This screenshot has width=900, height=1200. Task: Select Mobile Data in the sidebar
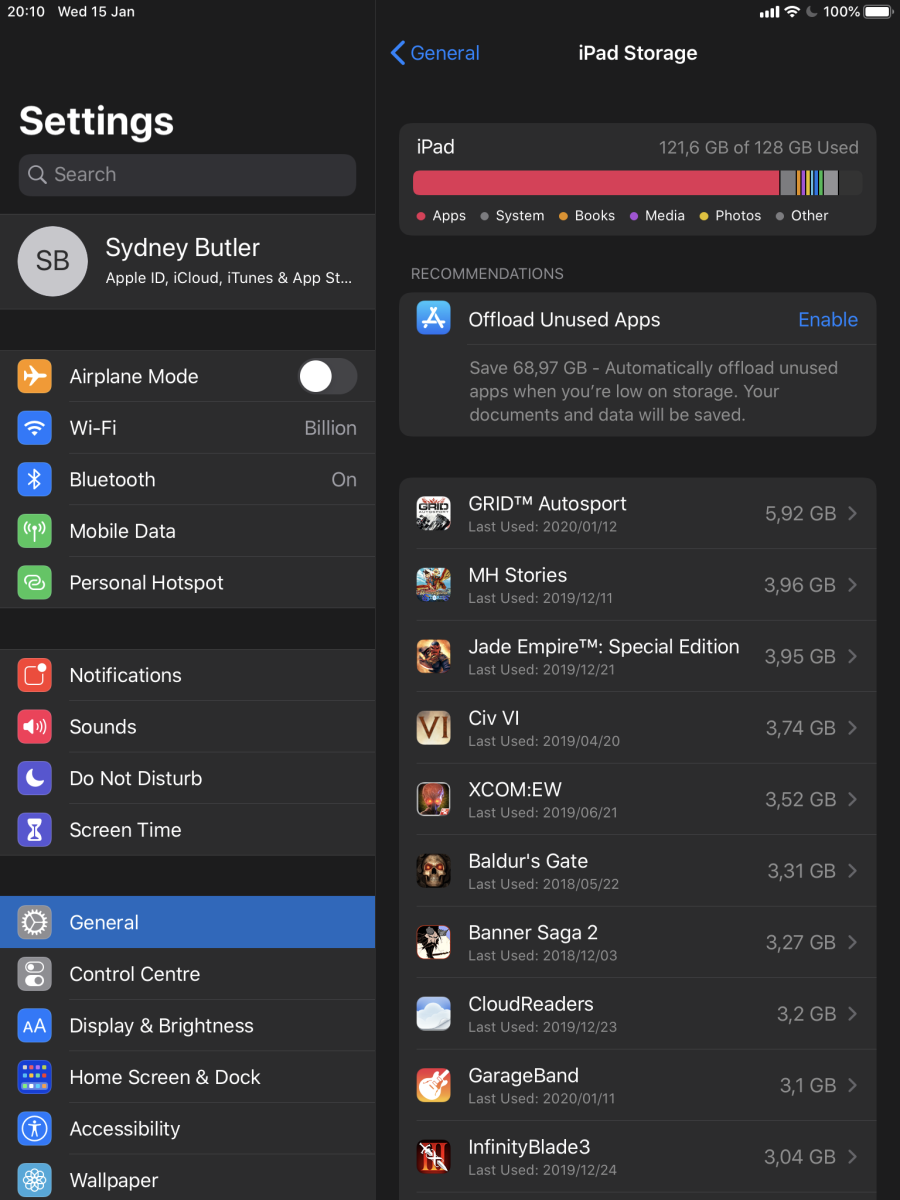(x=187, y=531)
